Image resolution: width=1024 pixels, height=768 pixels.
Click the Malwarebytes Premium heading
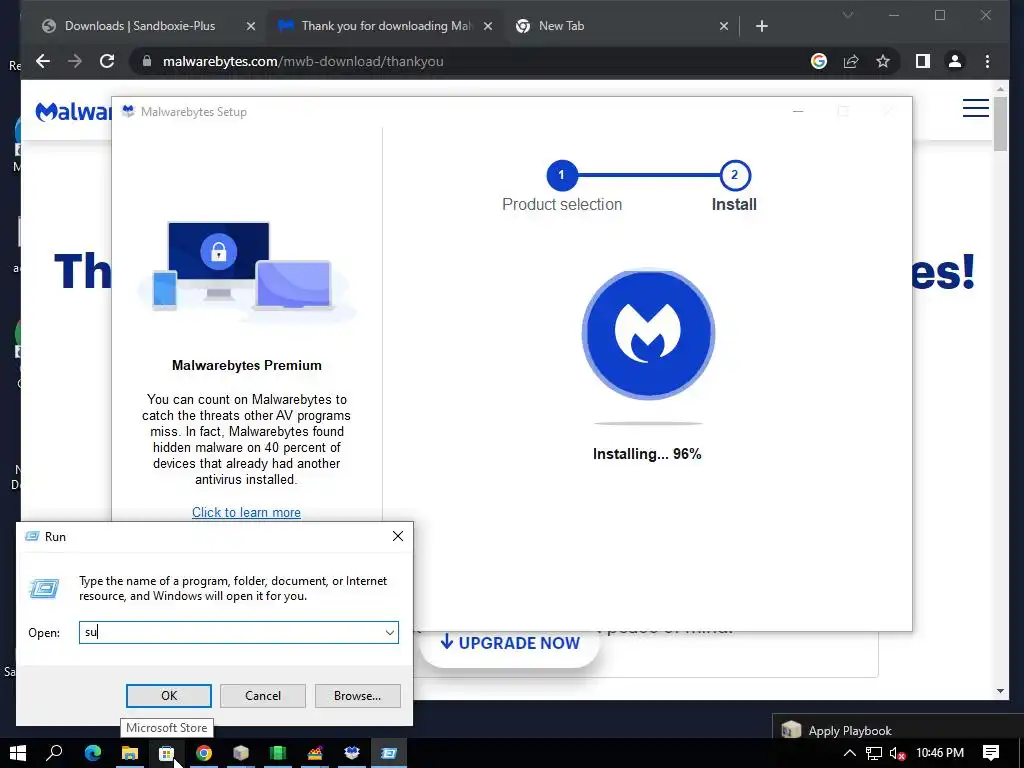point(247,365)
